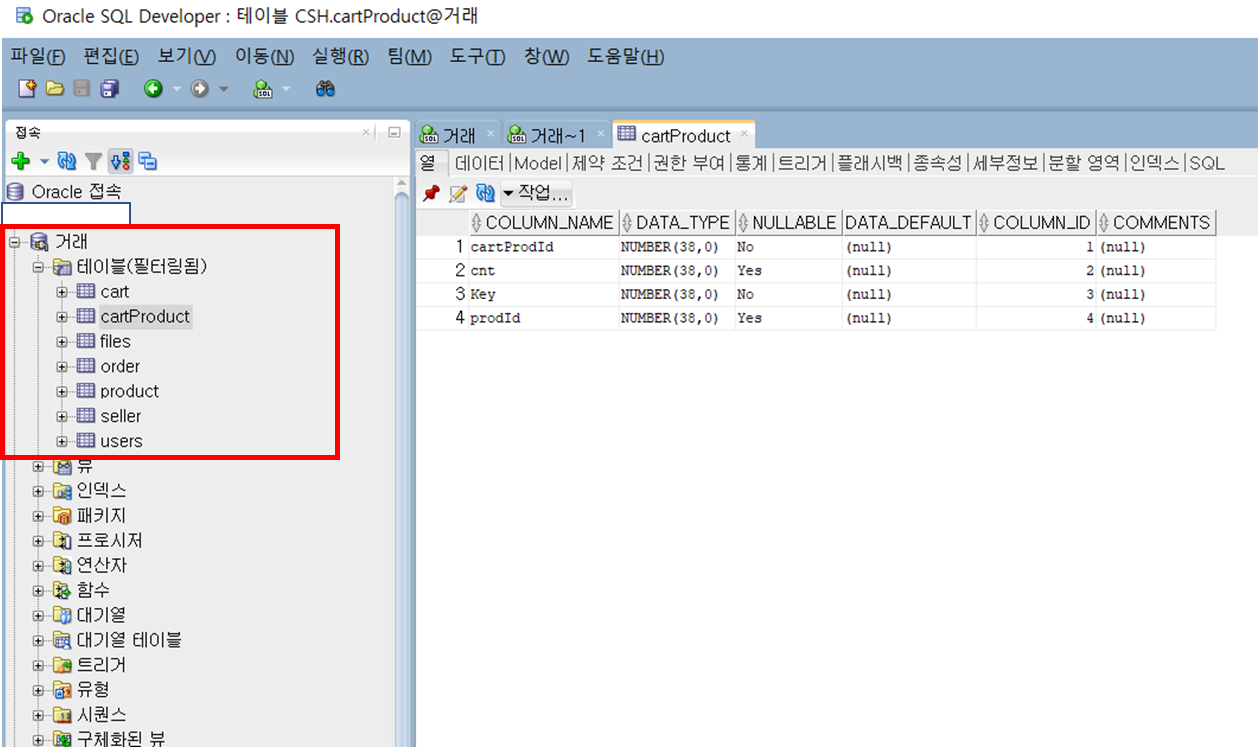1258x747 pixels.
Task: Click the Save All toolbar icon
Action: click(x=109, y=89)
